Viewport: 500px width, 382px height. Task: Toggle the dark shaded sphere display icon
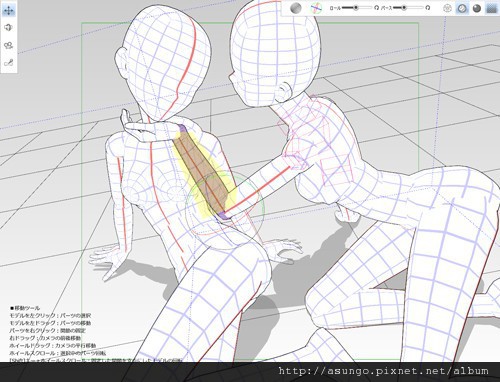pos(477,8)
